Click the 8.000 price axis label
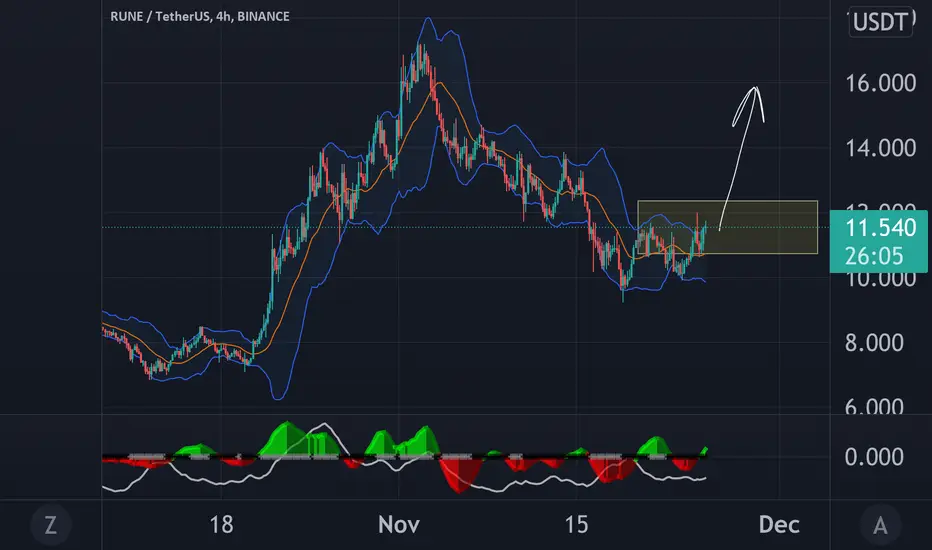 (x=874, y=342)
